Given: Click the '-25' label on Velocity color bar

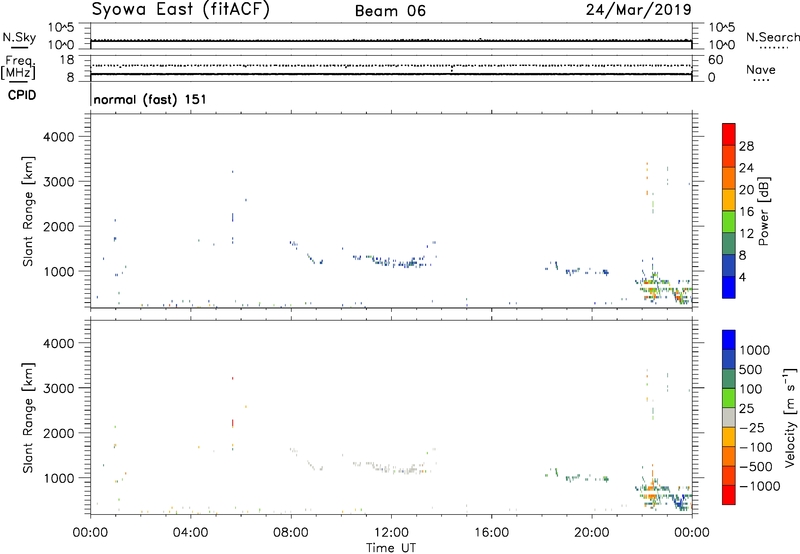Looking at the screenshot, I should tap(751, 428).
